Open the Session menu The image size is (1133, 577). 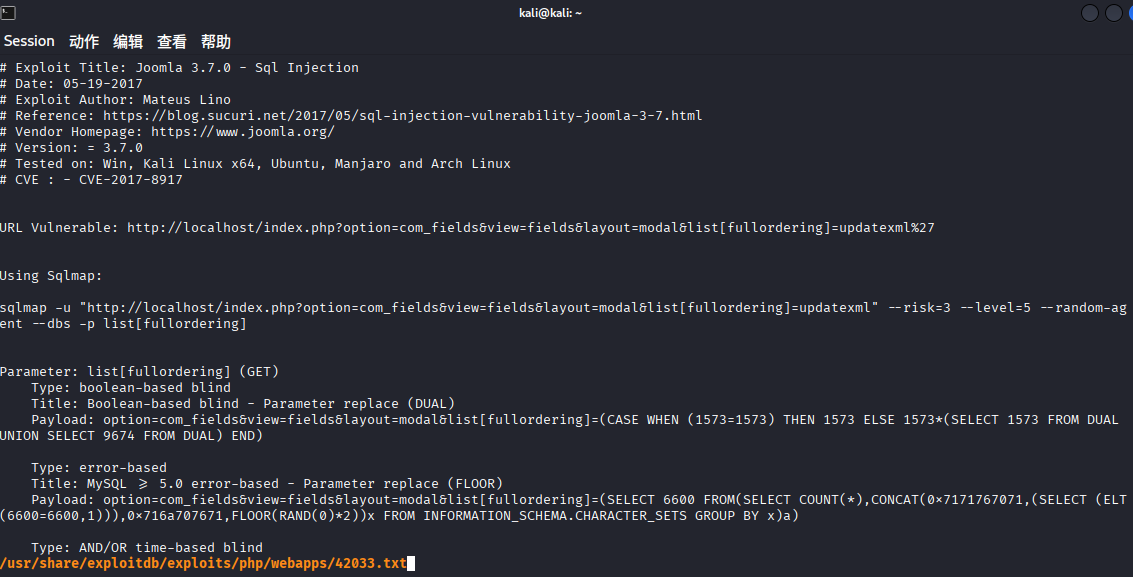pos(29,41)
